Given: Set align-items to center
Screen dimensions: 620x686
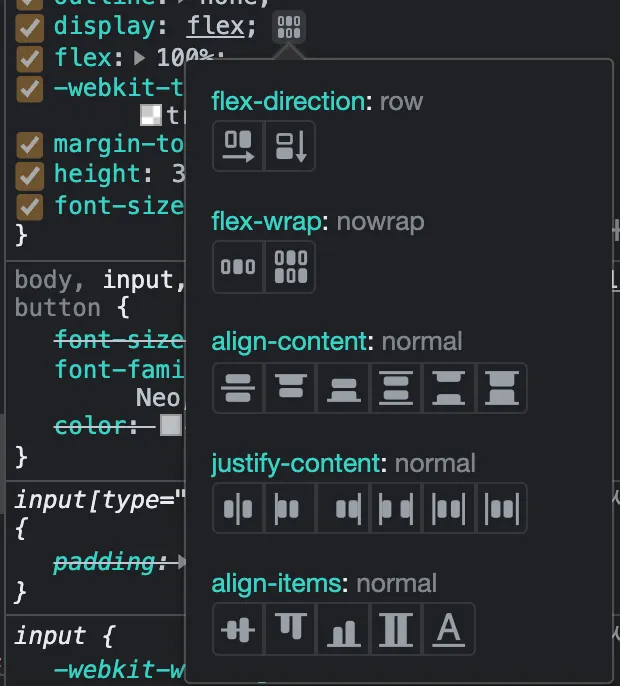Looking at the screenshot, I should click(238, 630).
